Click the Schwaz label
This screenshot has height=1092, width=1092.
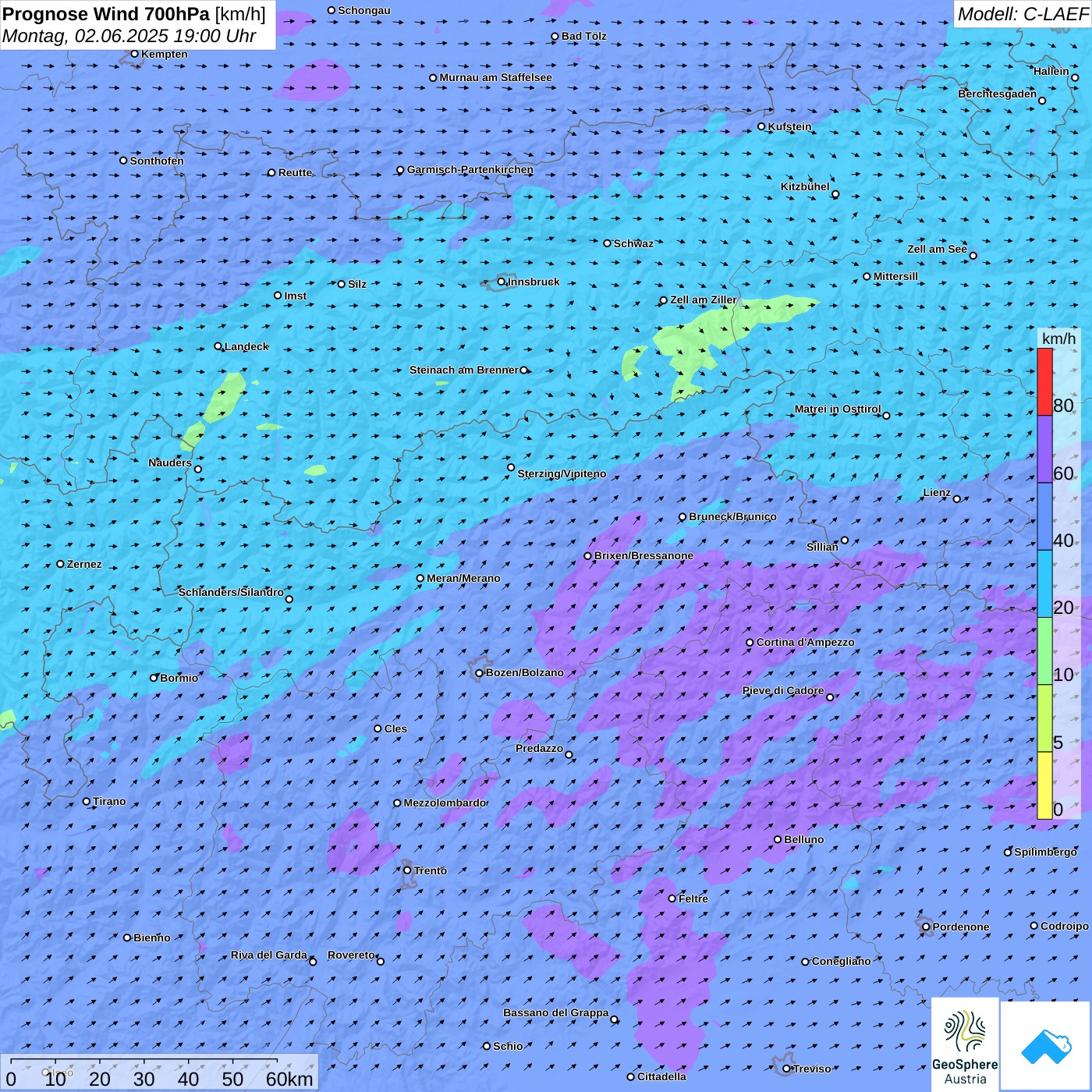point(633,243)
